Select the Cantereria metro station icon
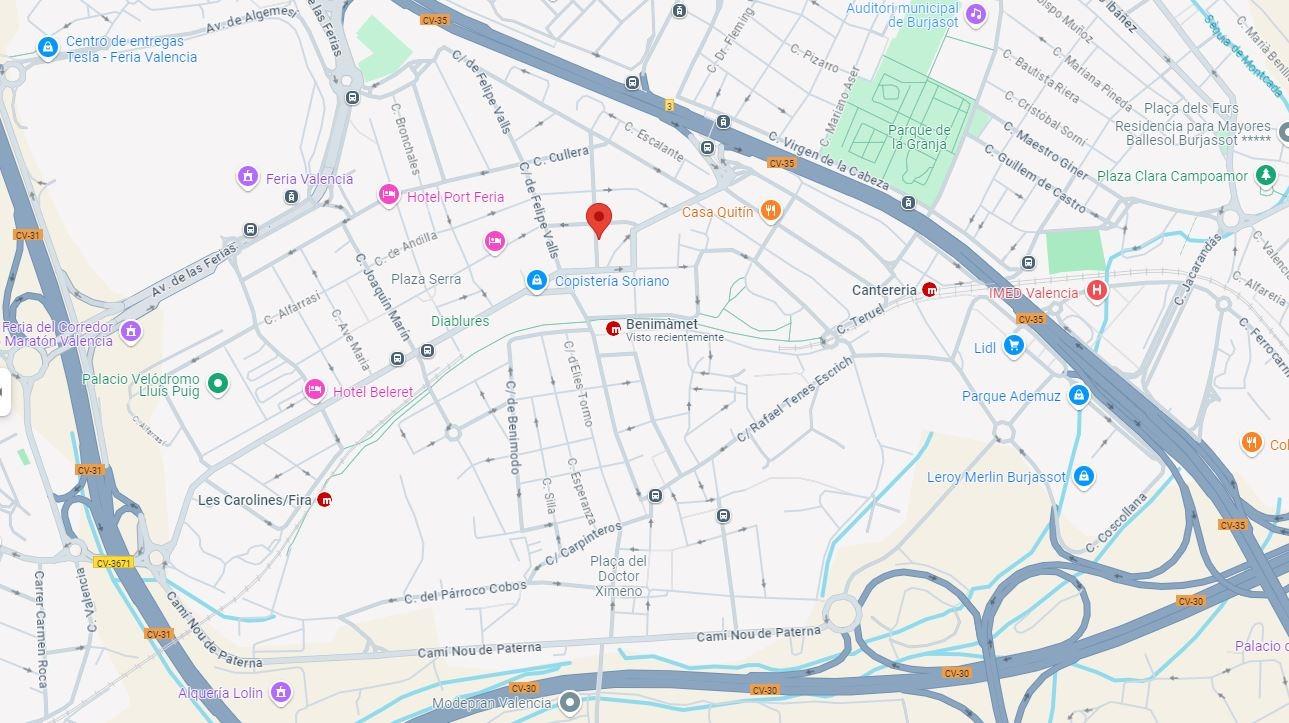1289x723 pixels. (x=930, y=290)
